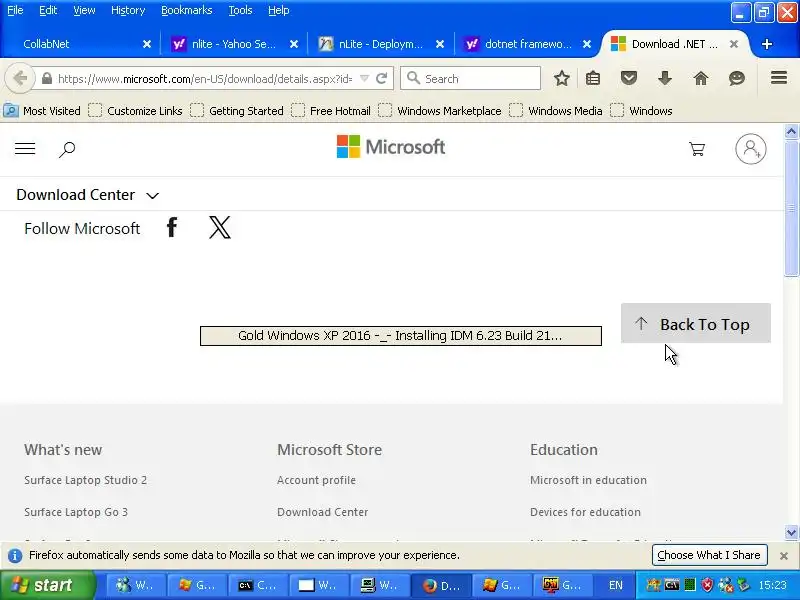
Task: Click the EN language indicator
Action: [x=616, y=585]
